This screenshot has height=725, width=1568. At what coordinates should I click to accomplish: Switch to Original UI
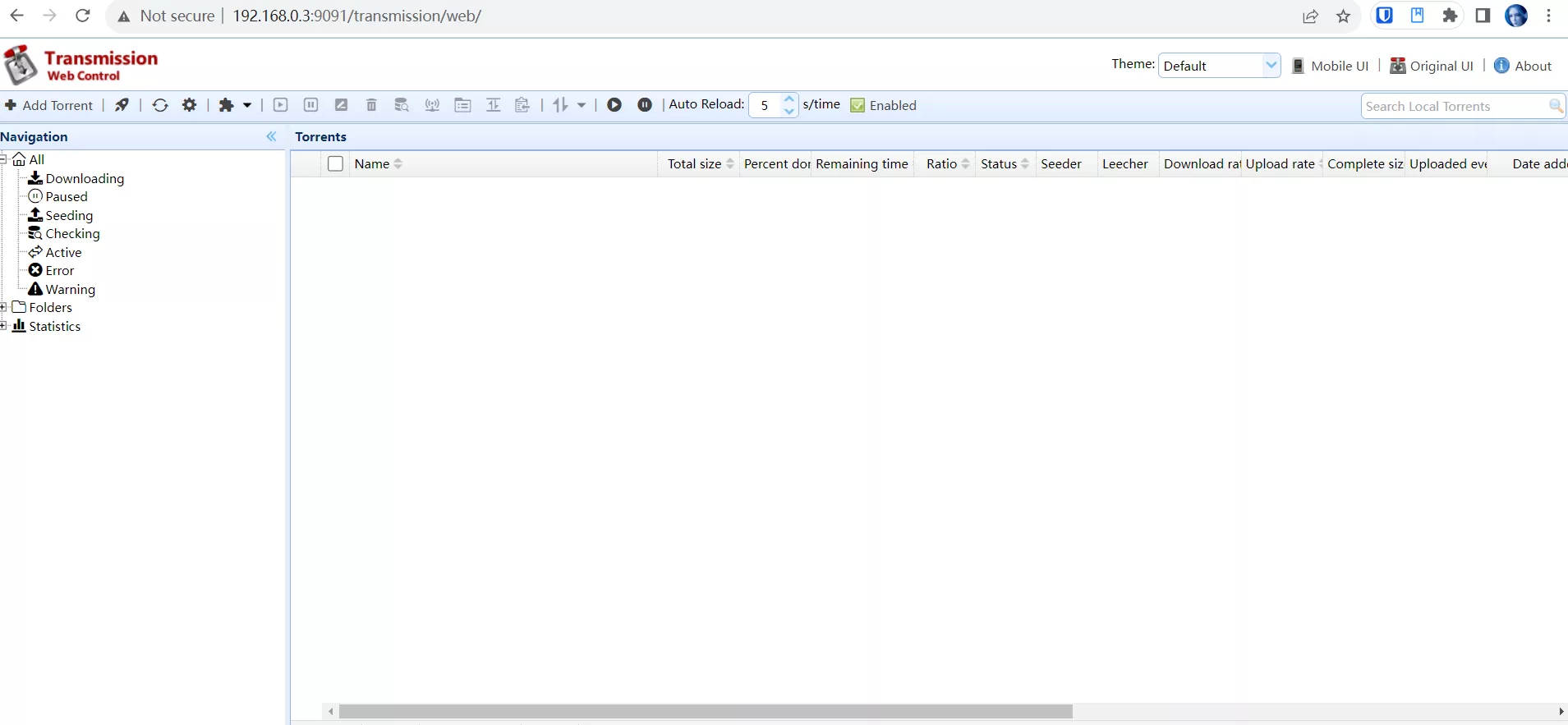[x=1432, y=66]
